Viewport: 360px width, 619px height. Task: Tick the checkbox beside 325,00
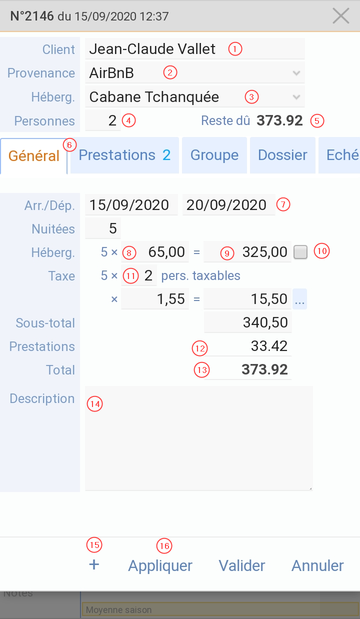[301, 252]
